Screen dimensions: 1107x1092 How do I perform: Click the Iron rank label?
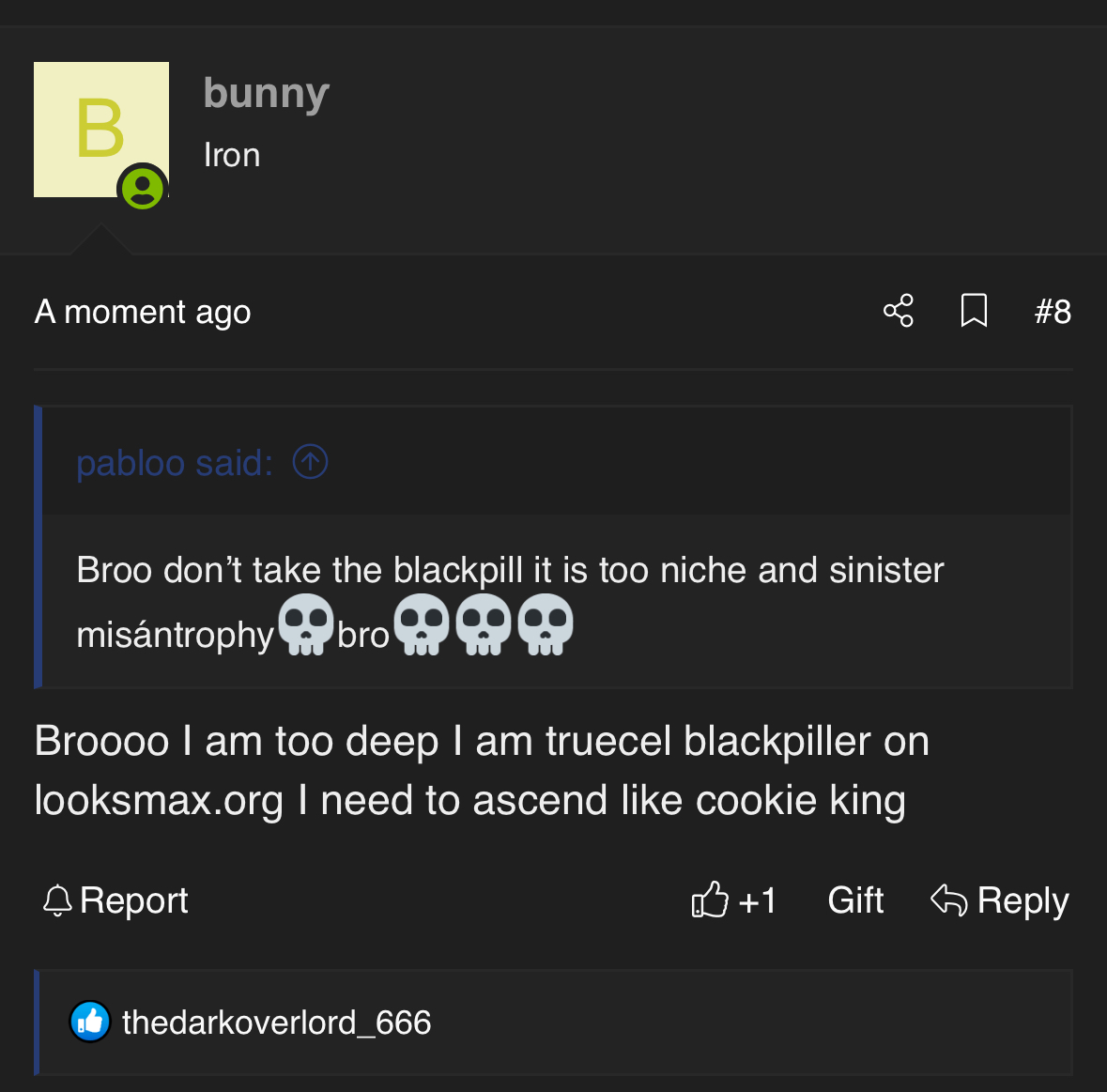pos(232,155)
